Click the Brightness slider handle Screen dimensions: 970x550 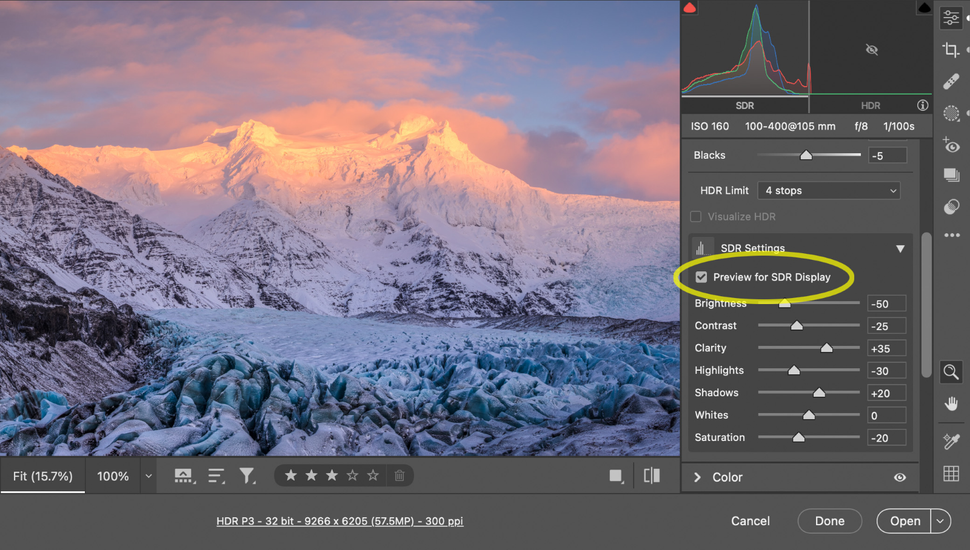[x=784, y=303]
